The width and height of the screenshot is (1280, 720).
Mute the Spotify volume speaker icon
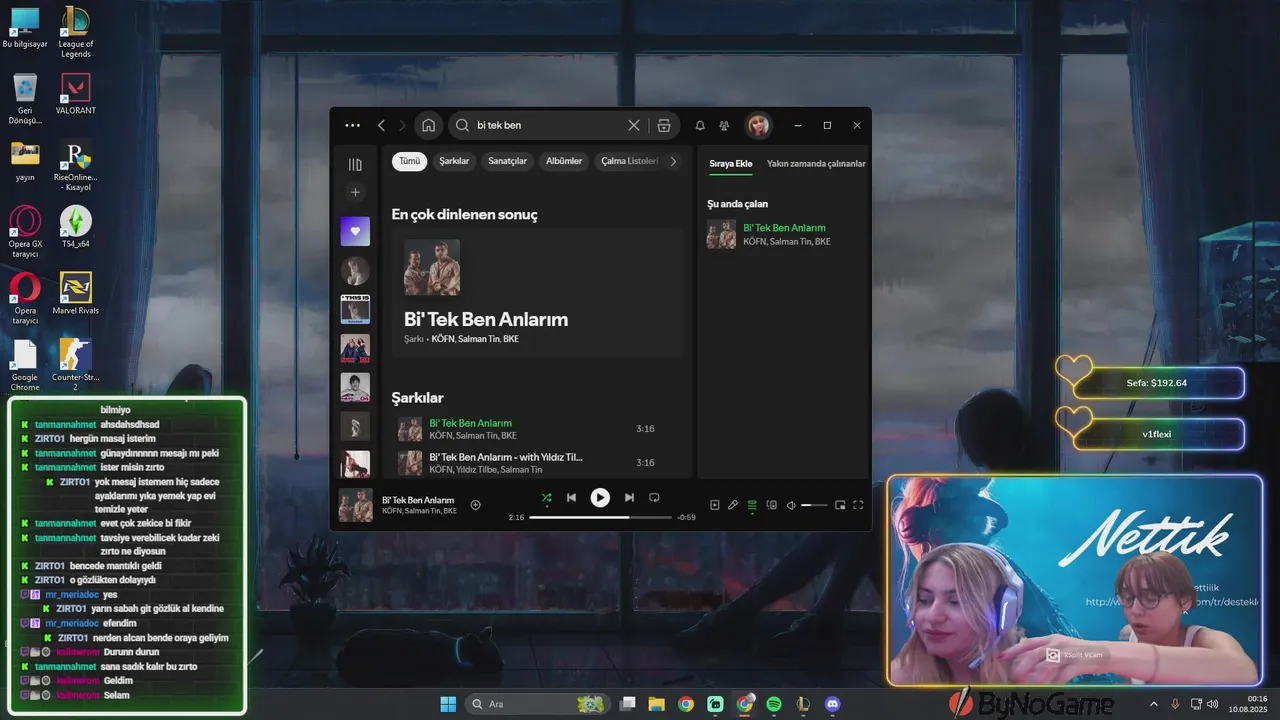(x=791, y=505)
